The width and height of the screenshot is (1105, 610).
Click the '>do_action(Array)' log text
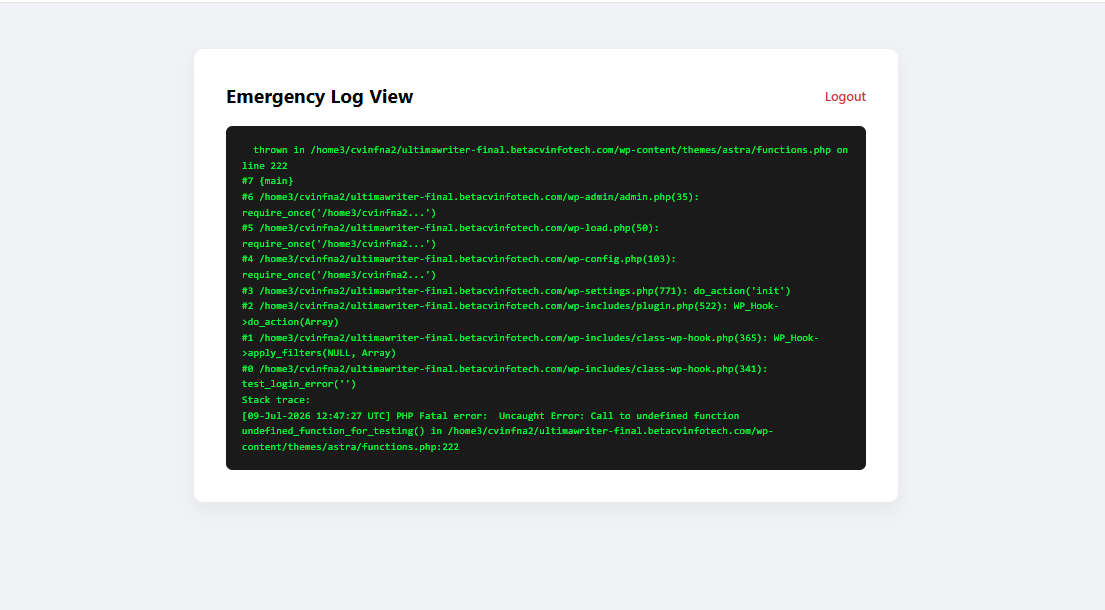[290, 322]
